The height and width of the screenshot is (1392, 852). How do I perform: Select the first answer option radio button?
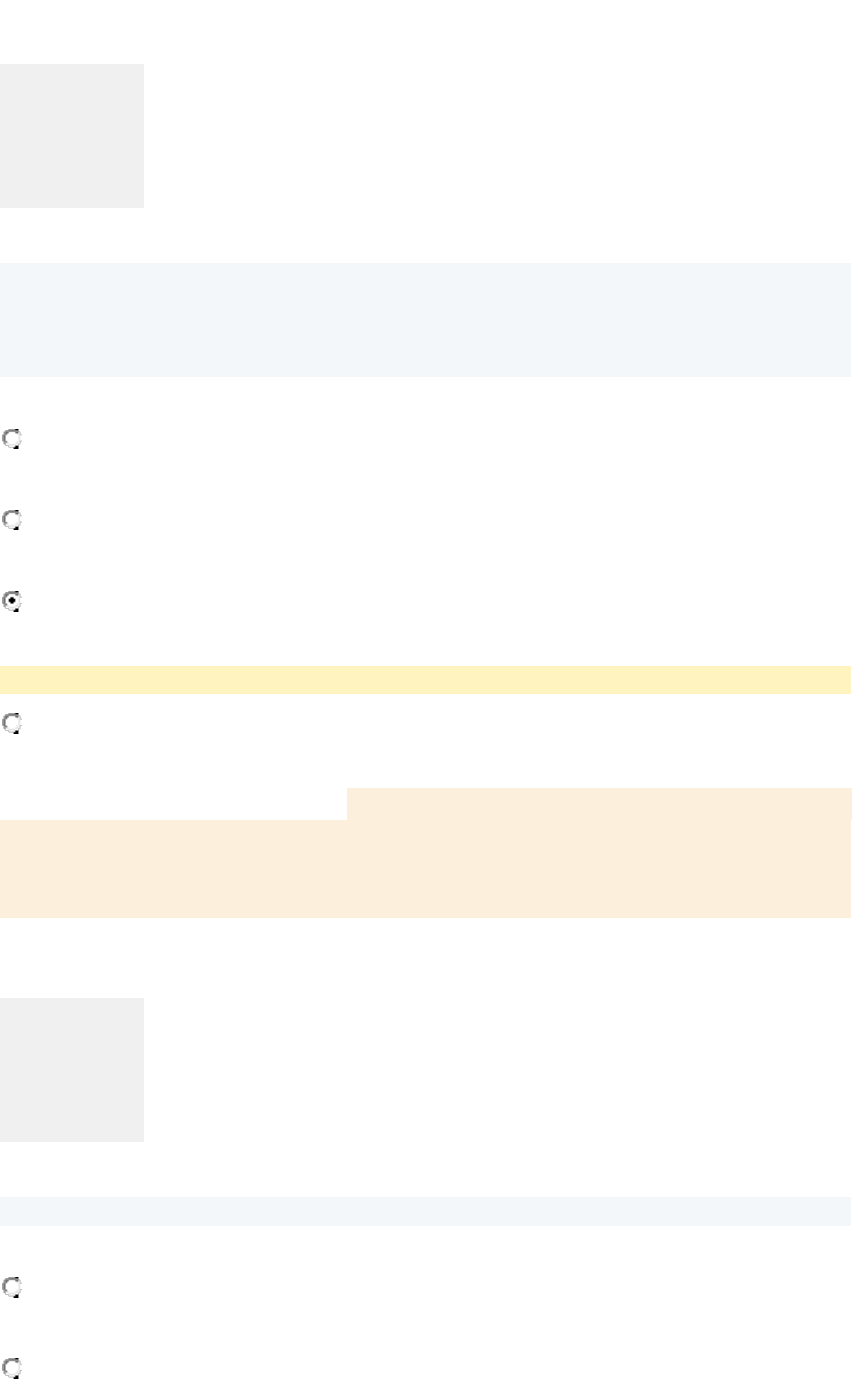click(x=12, y=439)
